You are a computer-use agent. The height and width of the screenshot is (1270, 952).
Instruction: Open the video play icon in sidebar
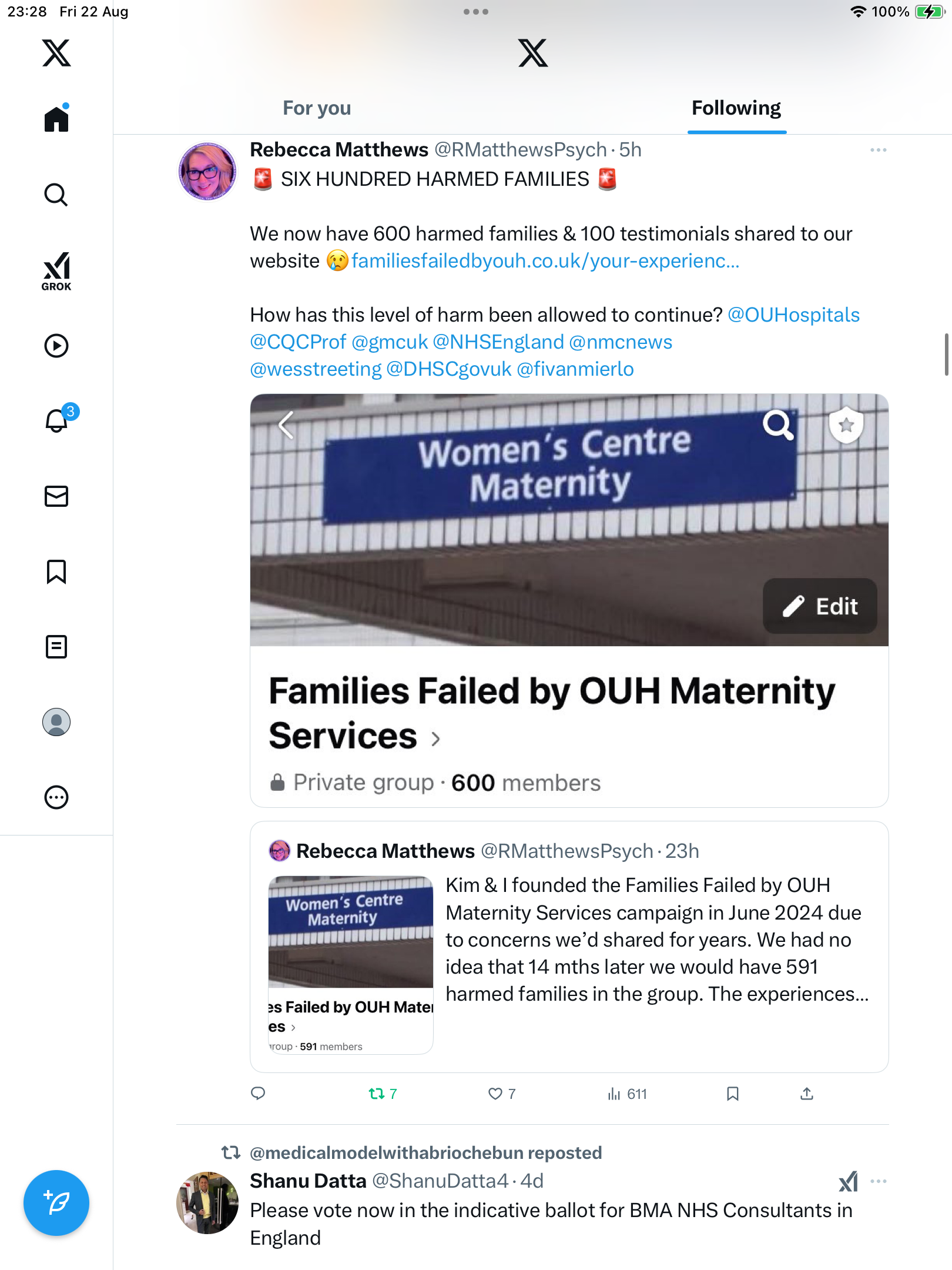(x=56, y=346)
